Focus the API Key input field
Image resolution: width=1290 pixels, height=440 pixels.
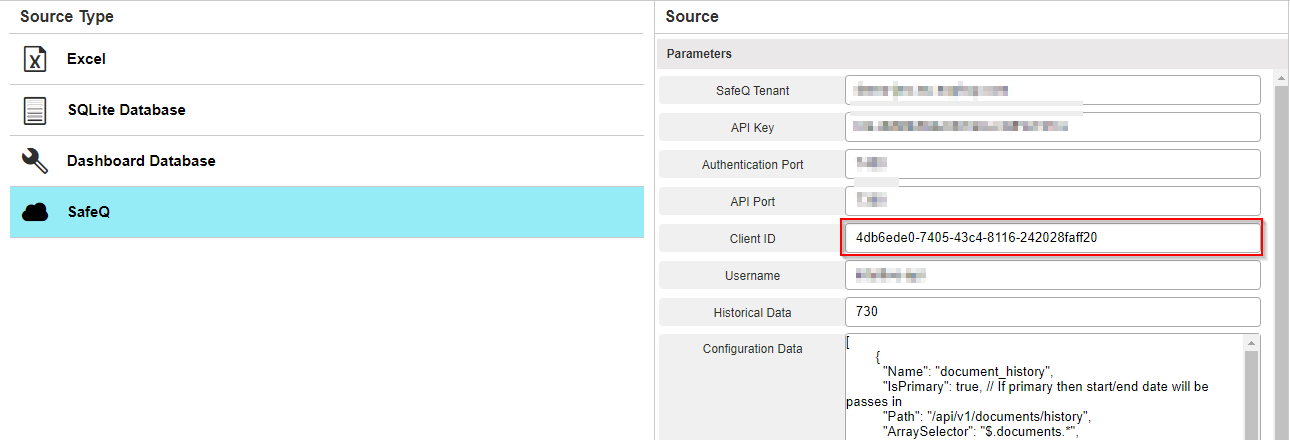(x=1053, y=127)
